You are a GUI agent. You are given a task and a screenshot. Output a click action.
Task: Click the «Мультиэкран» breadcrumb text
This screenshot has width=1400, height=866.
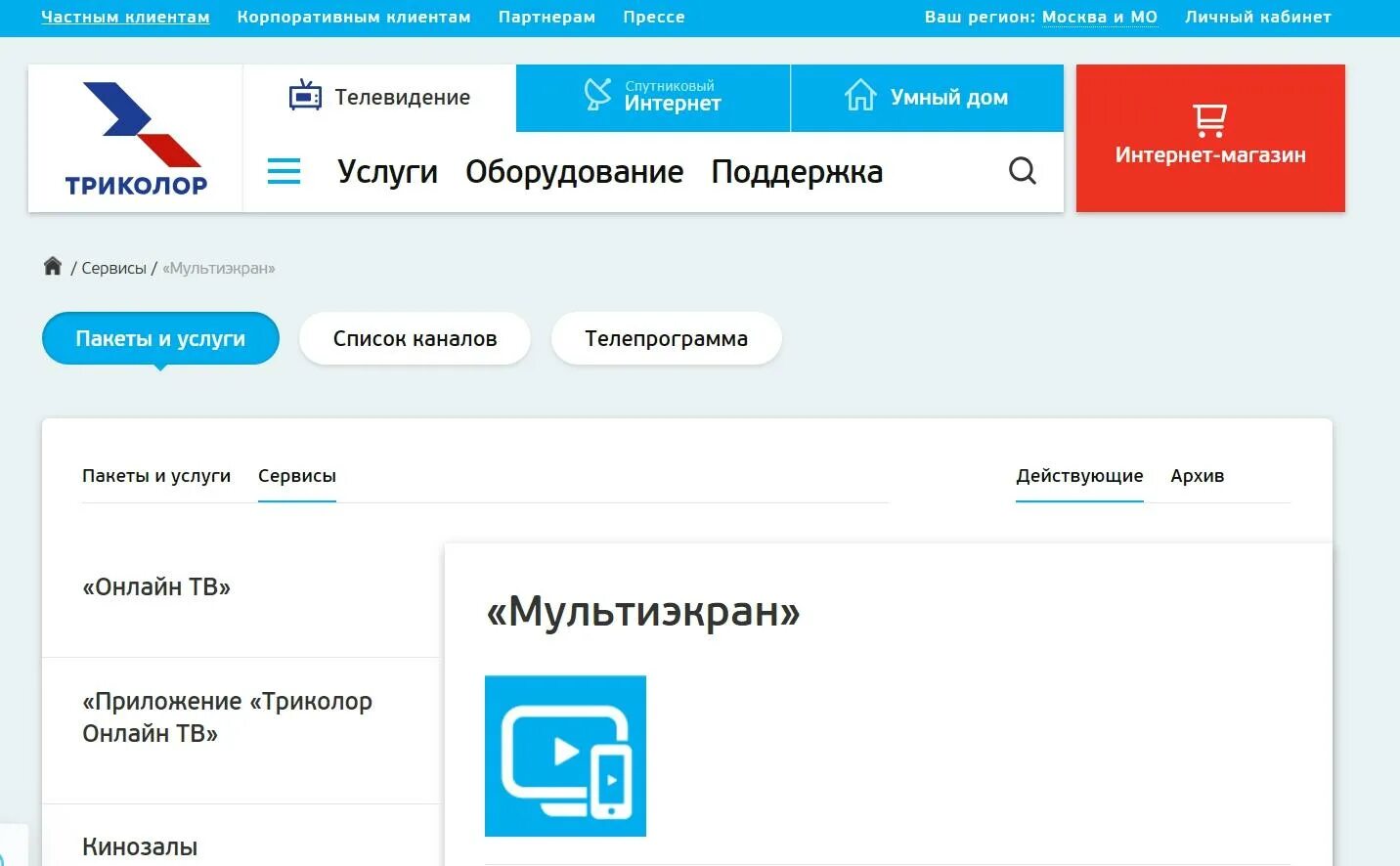pos(219,268)
